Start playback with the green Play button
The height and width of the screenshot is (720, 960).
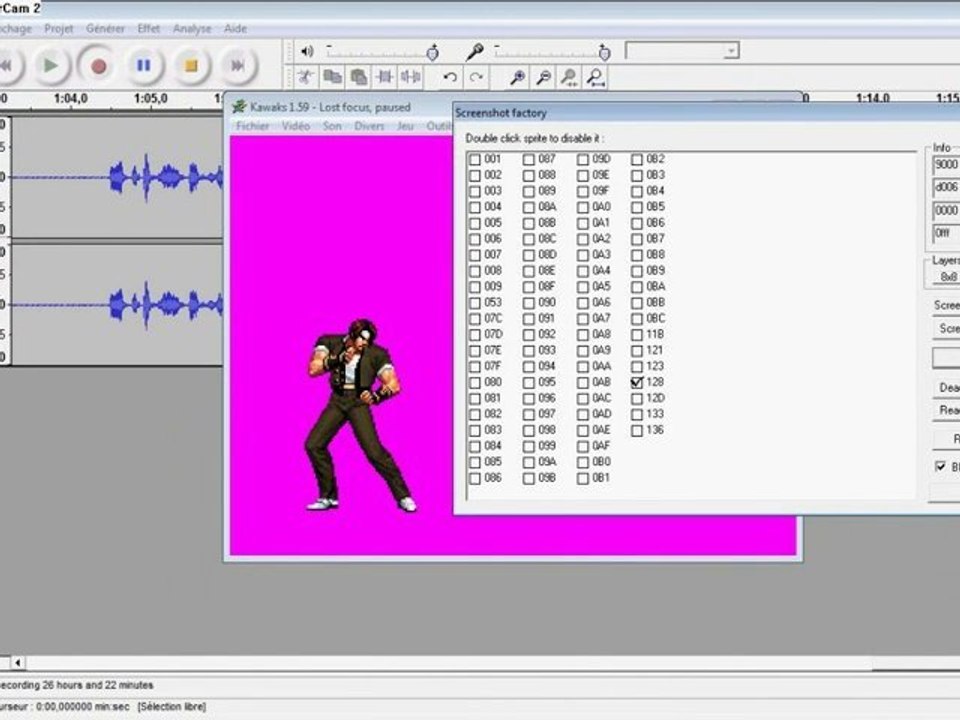50,66
